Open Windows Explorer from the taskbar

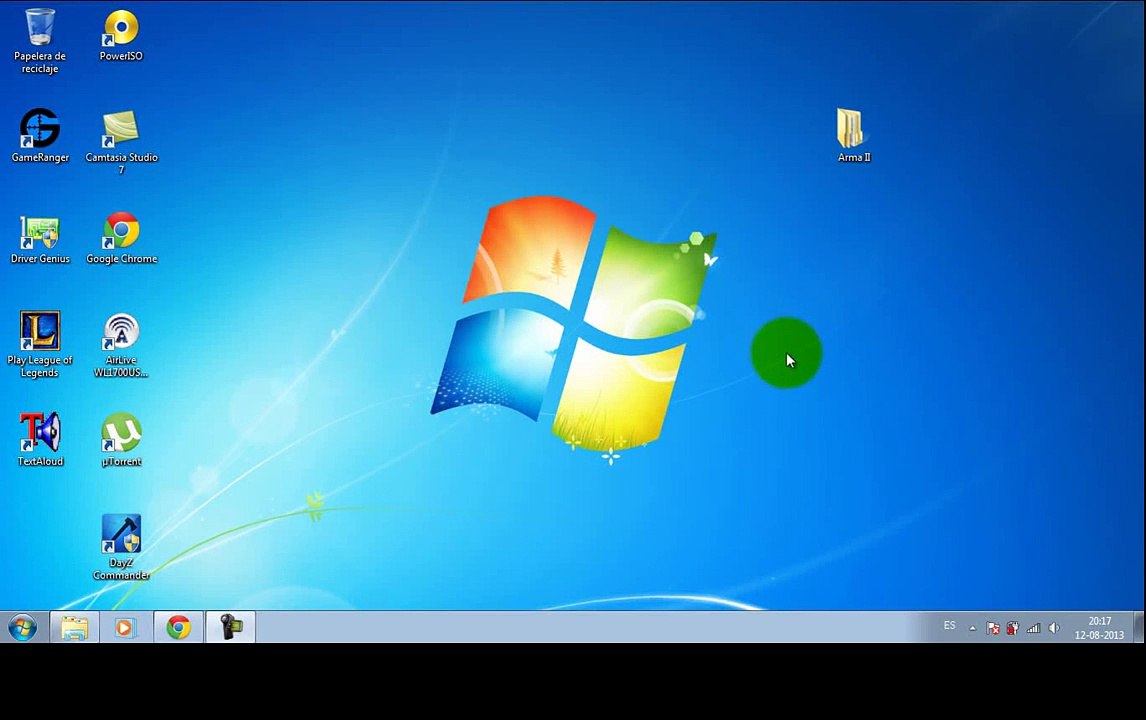[x=75, y=627]
